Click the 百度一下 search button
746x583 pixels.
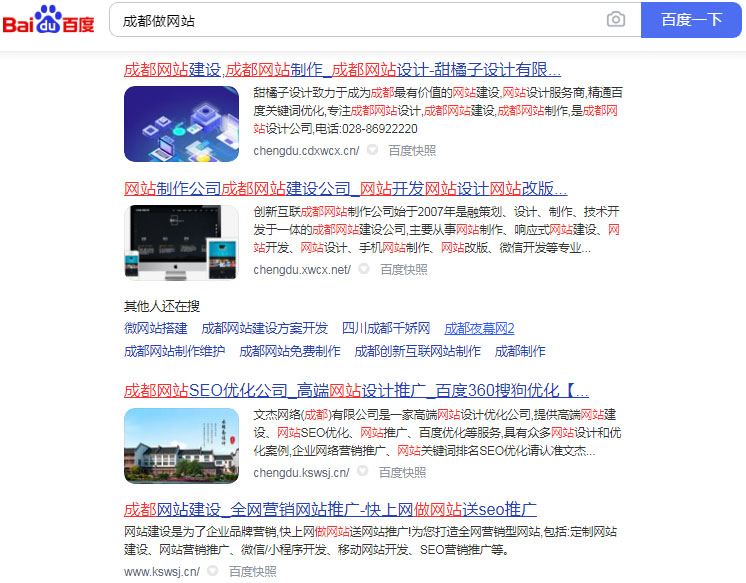tap(691, 20)
